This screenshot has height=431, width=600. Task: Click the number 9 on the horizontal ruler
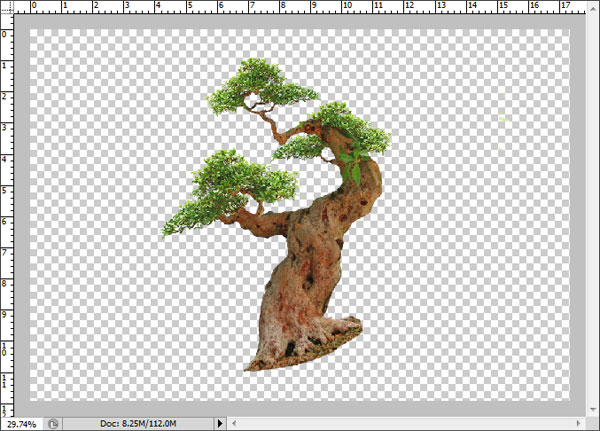point(314,5)
